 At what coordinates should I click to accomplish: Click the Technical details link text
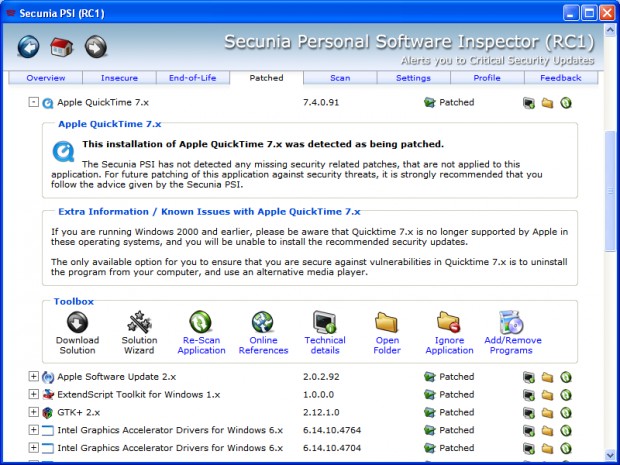pos(325,345)
